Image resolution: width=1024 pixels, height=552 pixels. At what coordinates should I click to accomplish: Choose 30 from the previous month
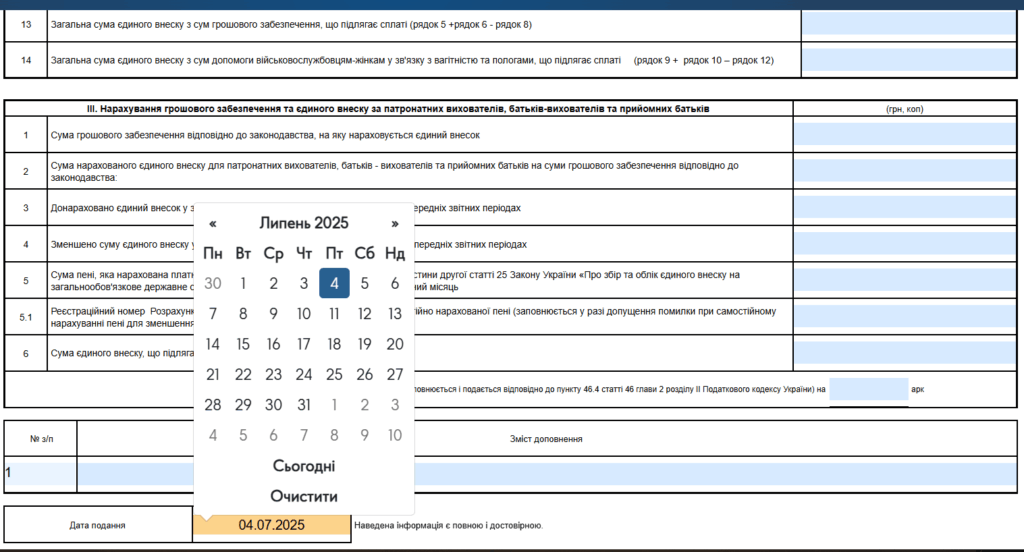(x=213, y=283)
